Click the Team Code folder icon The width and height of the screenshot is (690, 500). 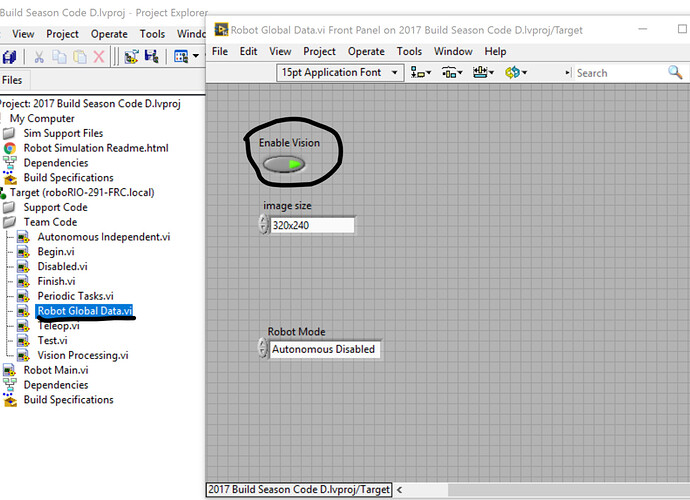pos(9,222)
